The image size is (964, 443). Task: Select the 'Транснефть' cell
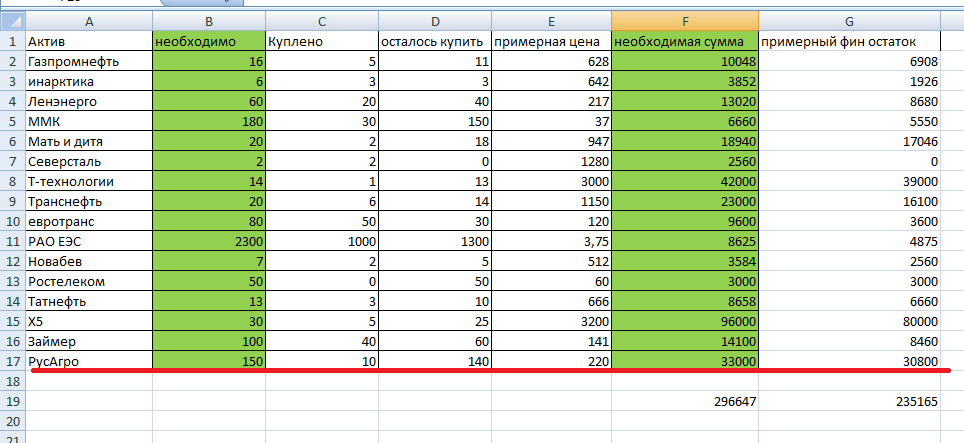click(x=89, y=202)
